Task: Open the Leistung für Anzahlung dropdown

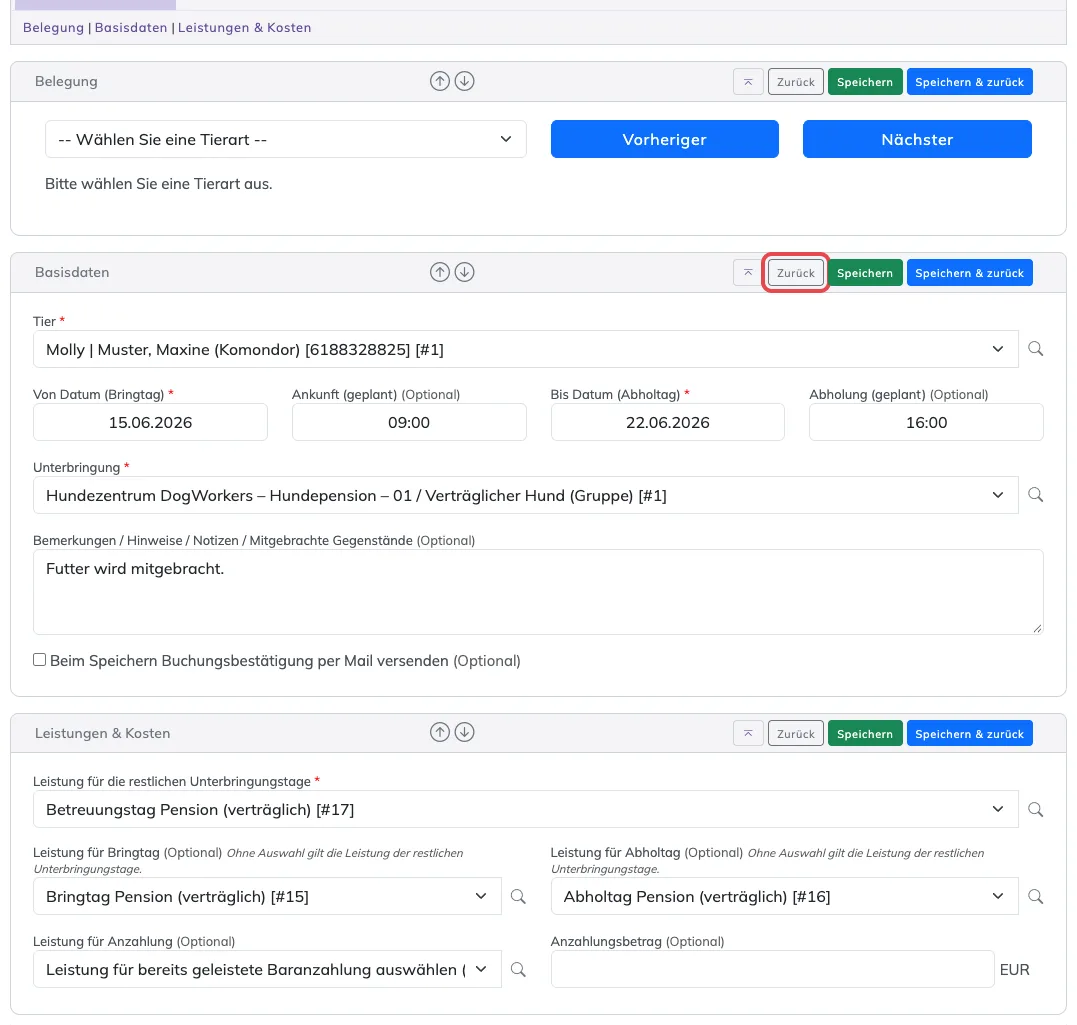Action: (267, 969)
